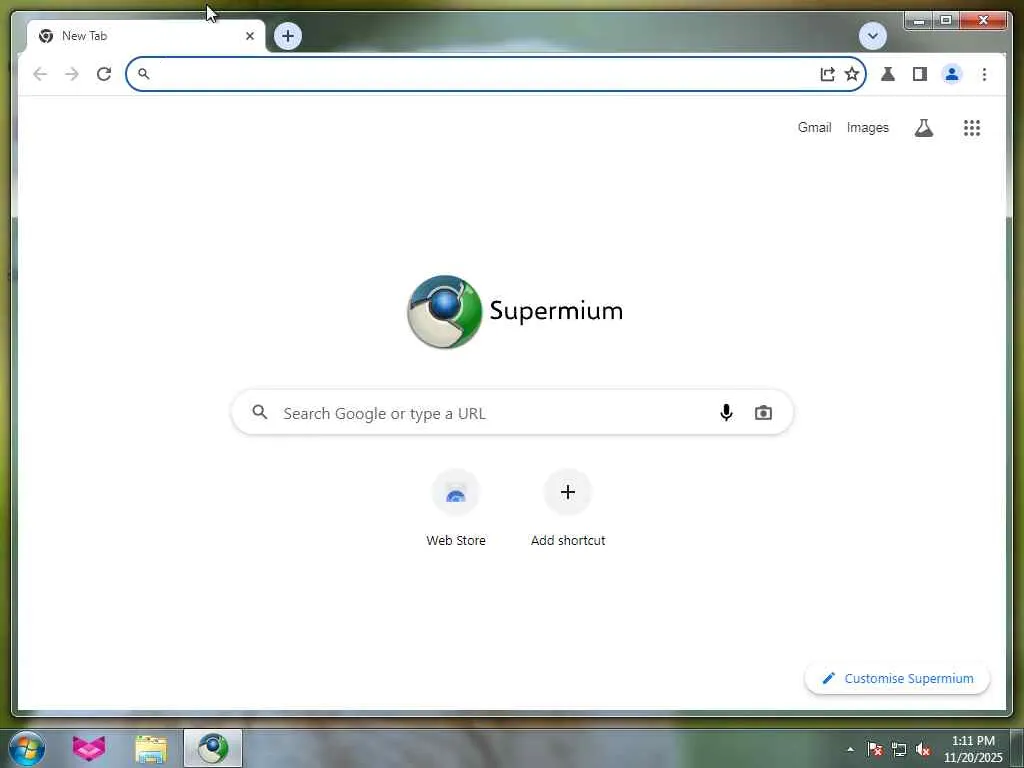Open the Gmail link
The width and height of the screenshot is (1024, 768).
tap(814, 127)
